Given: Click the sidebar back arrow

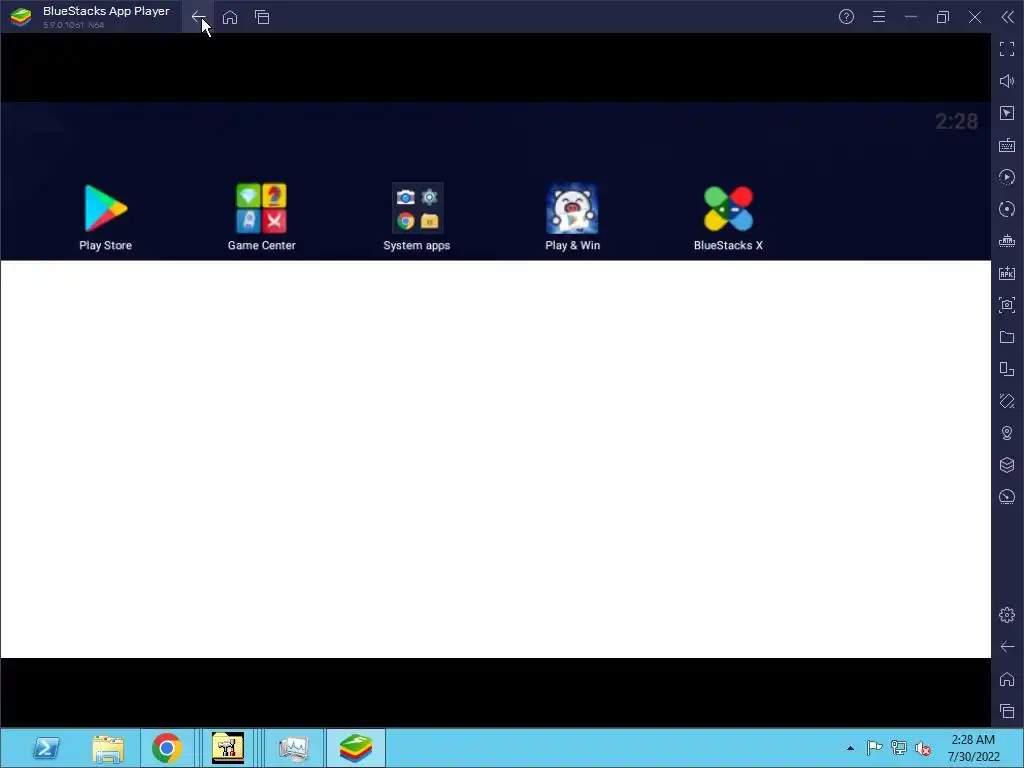Looking at the screenshot, I should point(1007,647).
